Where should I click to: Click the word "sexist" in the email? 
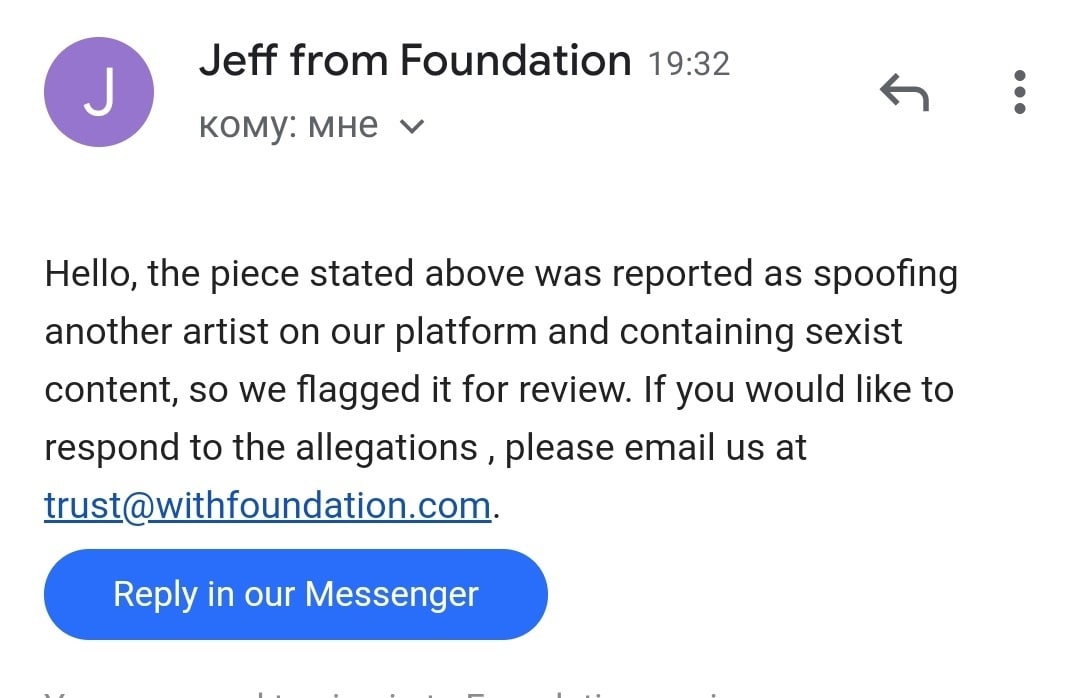tap(848, 331)
